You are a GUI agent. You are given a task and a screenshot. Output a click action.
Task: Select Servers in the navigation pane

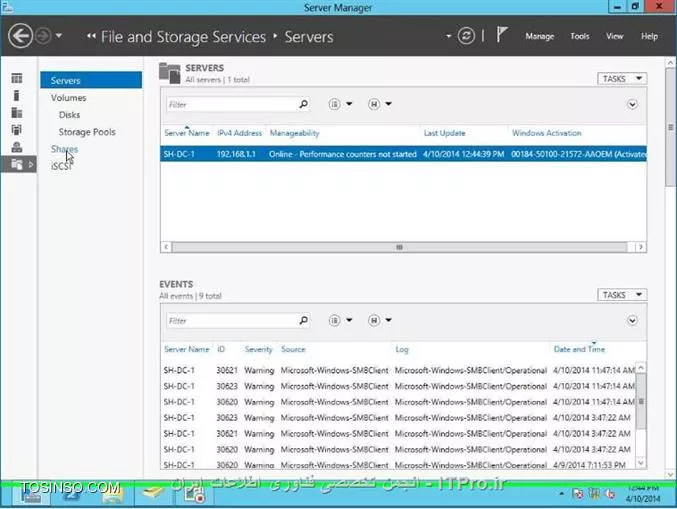[91, 80]
